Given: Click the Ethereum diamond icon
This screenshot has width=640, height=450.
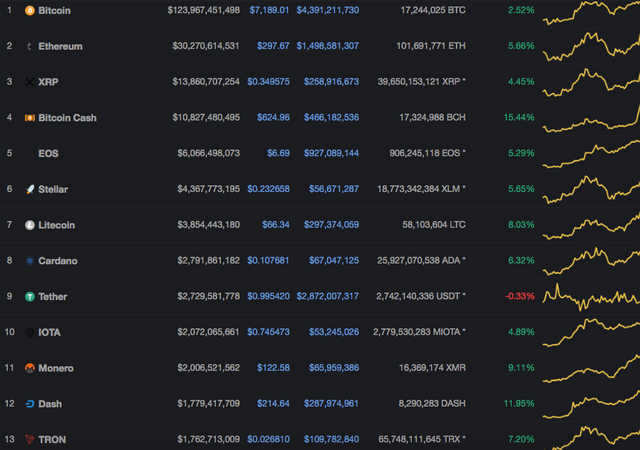Looking at the screenshot, I should (x=29, y=46).
